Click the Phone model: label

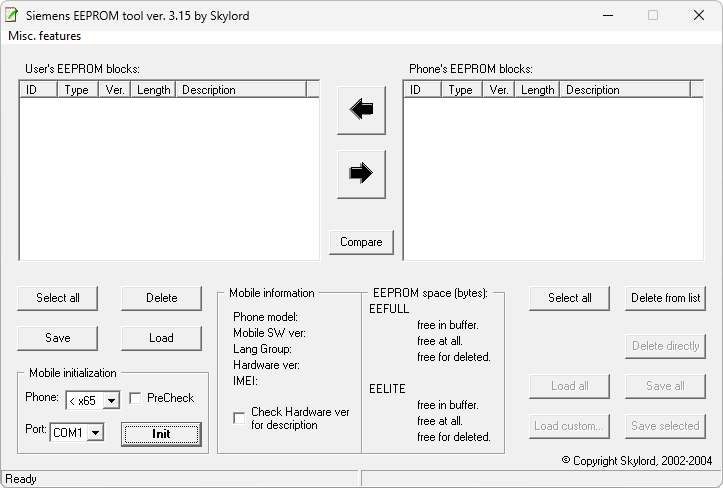(x=265, y=317)
